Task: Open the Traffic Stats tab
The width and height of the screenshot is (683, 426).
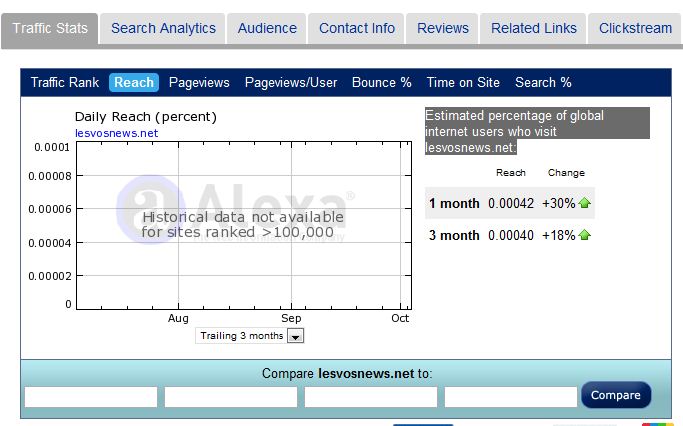Action: pos(50,28)
